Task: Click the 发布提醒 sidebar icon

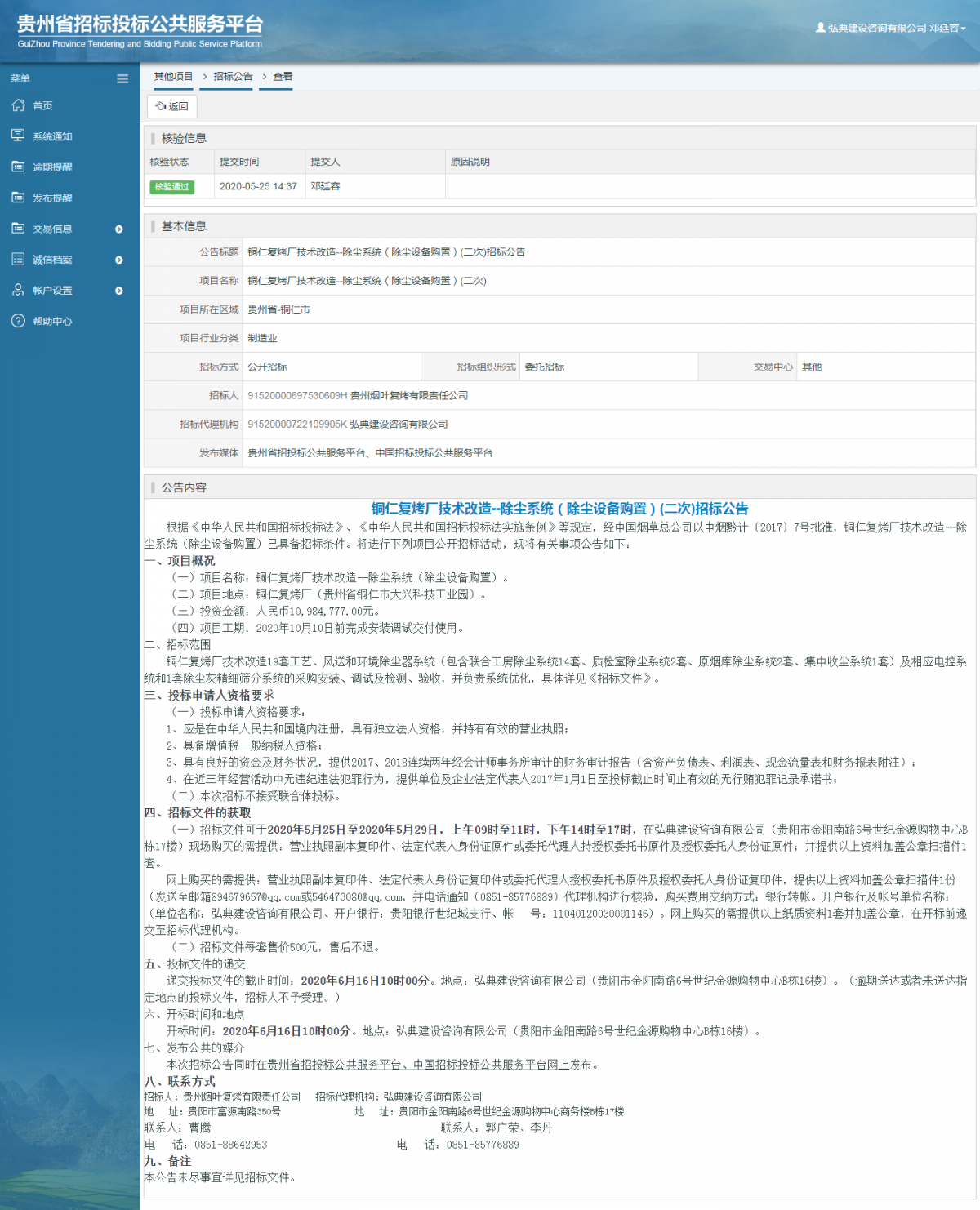Action: [x=18, y=198]
